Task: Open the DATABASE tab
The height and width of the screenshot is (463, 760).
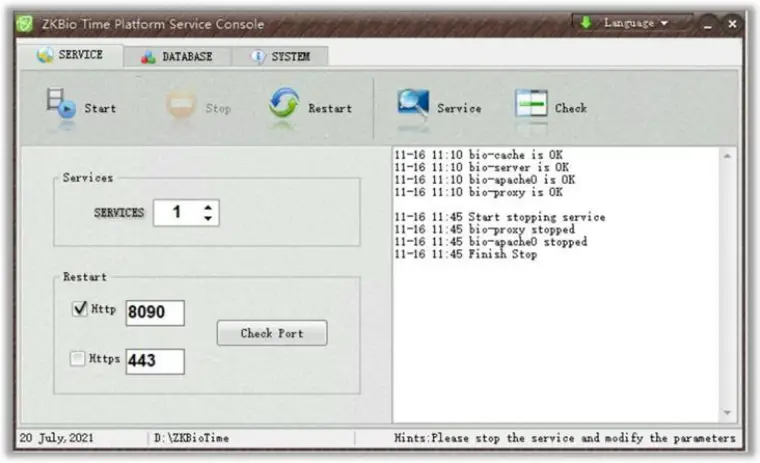Action: (177, 57)
